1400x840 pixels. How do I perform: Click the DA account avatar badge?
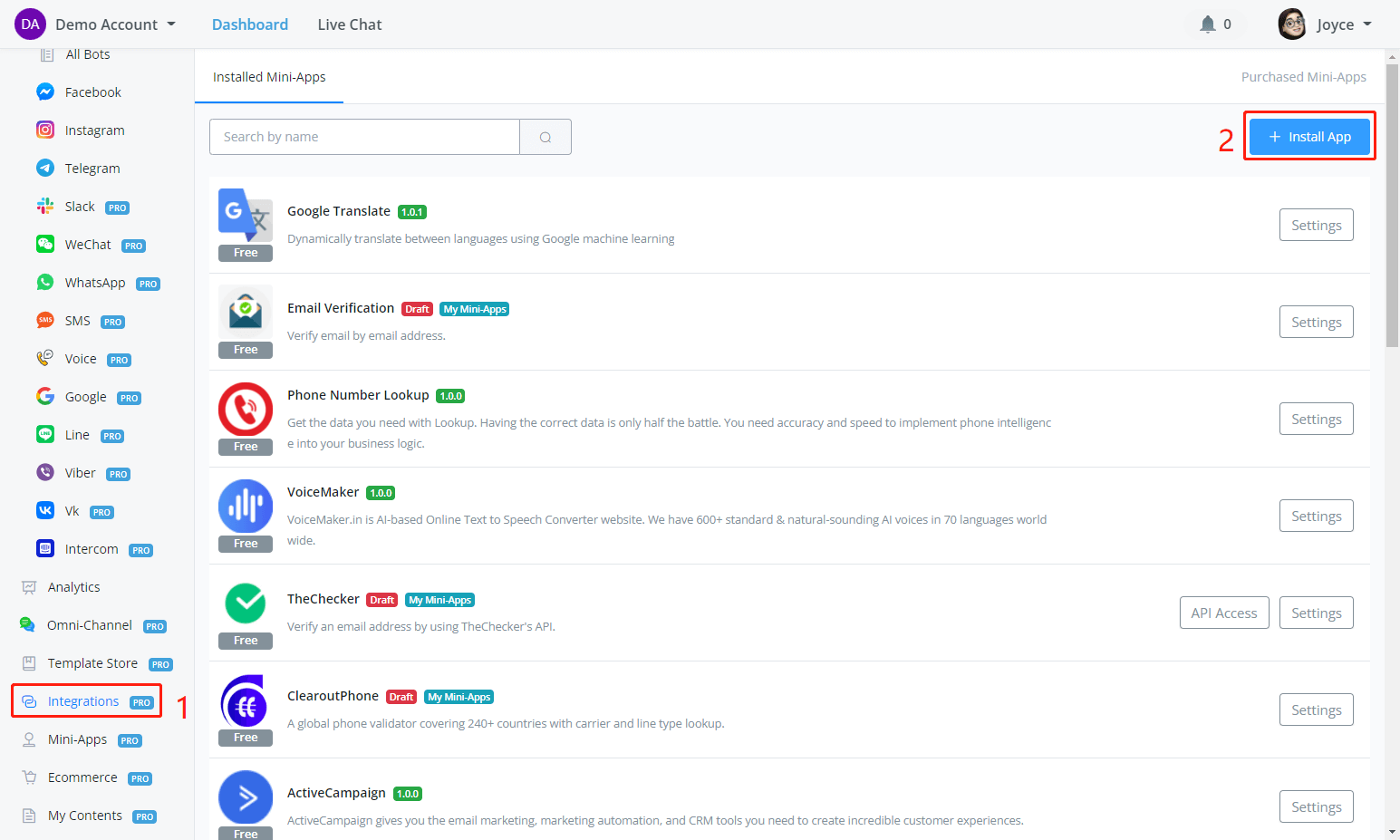[30, 24]
